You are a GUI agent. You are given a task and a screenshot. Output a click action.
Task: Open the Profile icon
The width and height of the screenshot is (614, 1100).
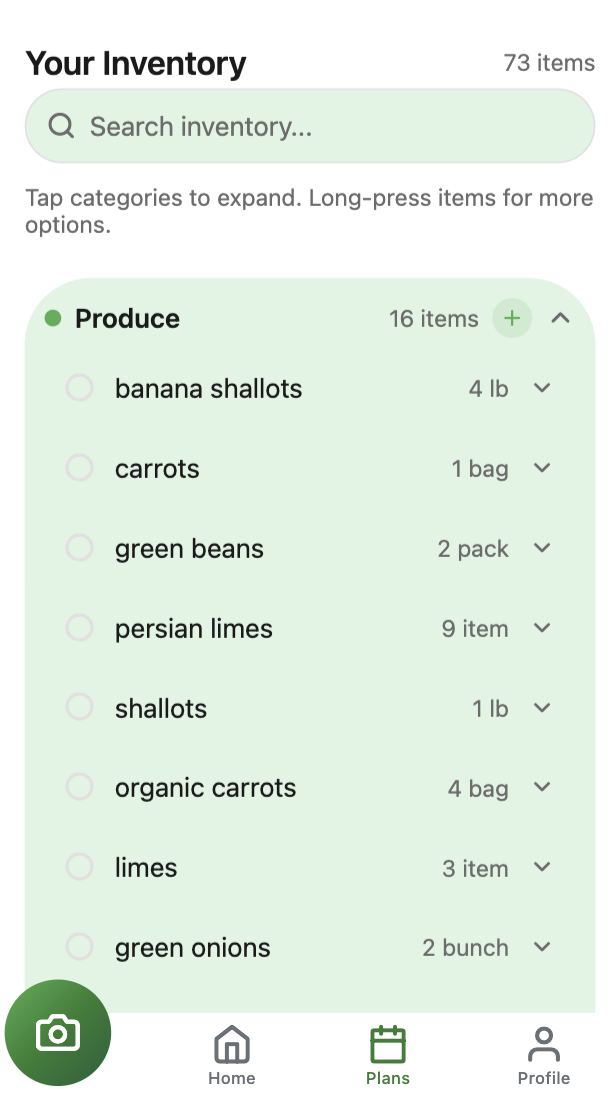pos(543,1043)
